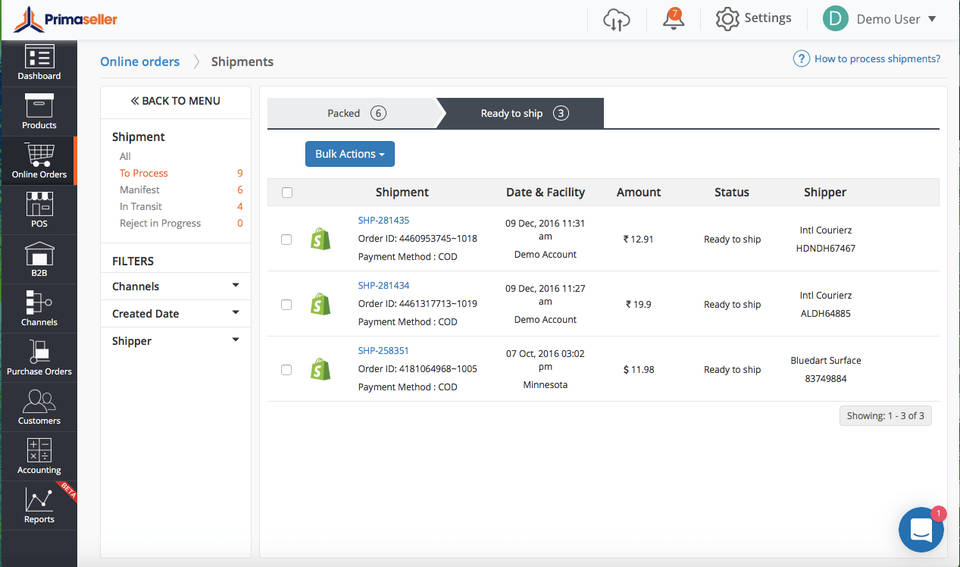The height and width of the screenshot is (567, 960).
Task: Click Back to Menu button
Action: click(176, 101)
